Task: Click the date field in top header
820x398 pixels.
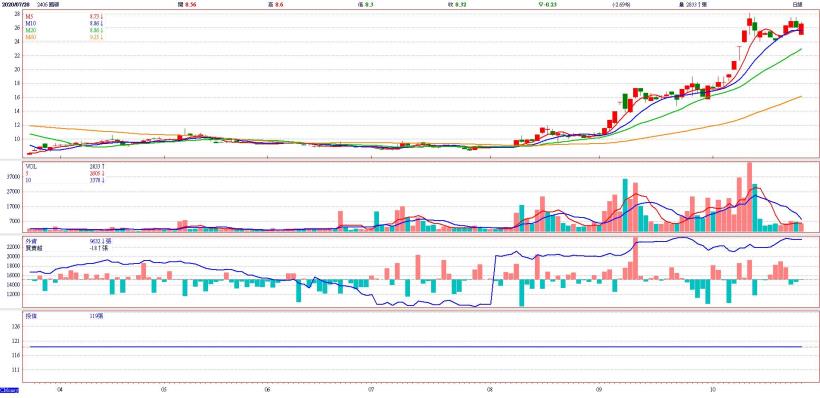Action: tap(14, 4)
